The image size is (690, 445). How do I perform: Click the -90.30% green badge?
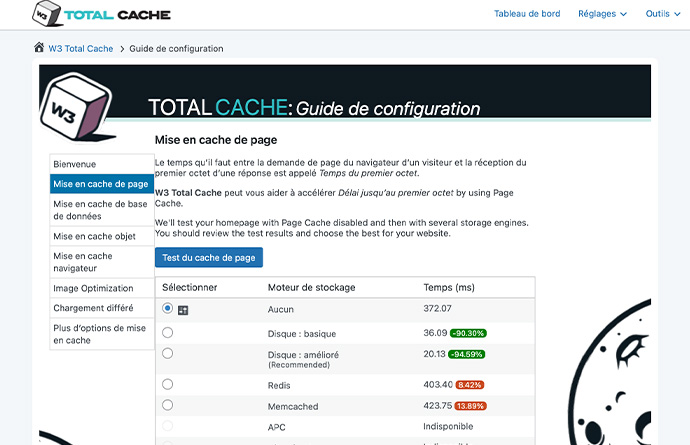[468, 333]
